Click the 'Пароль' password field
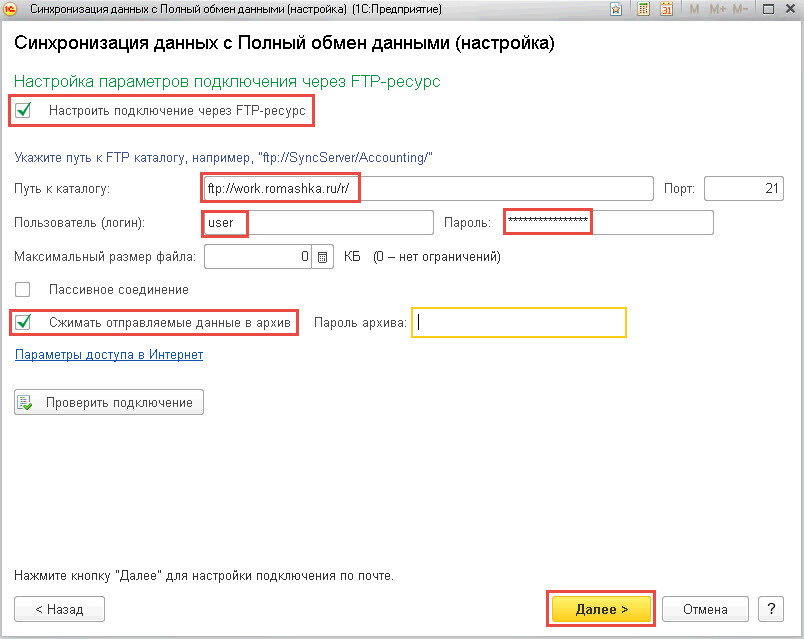The width and height of the screenshot is (804, 639). 609,223
